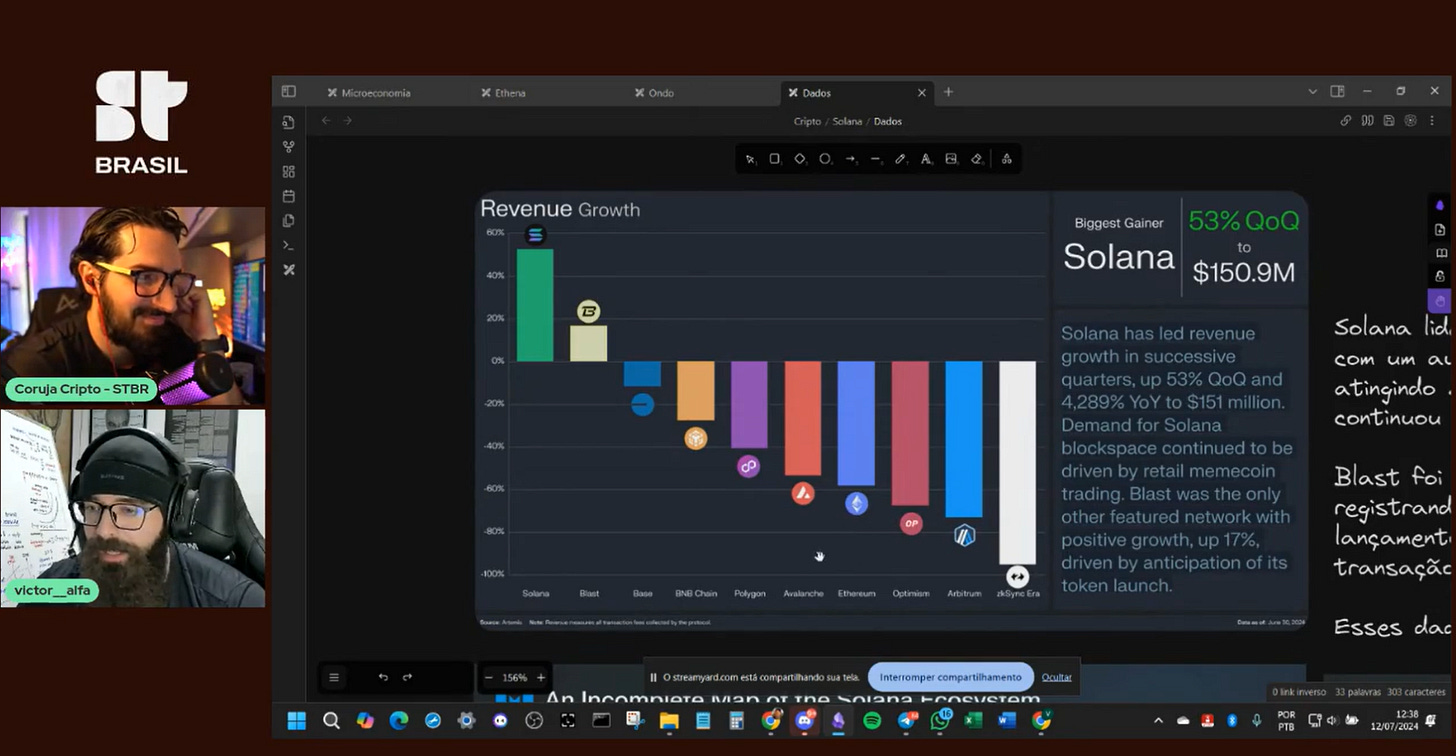The width and height of the screenshot is (1456, 756).
Task: Open Spotify from the taskbar
Action: pyautogui.click(x=872, y=720)
